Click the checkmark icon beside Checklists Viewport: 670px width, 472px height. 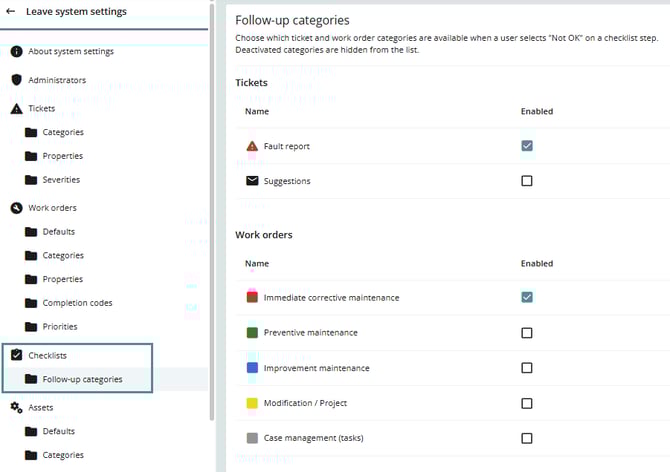16,355
